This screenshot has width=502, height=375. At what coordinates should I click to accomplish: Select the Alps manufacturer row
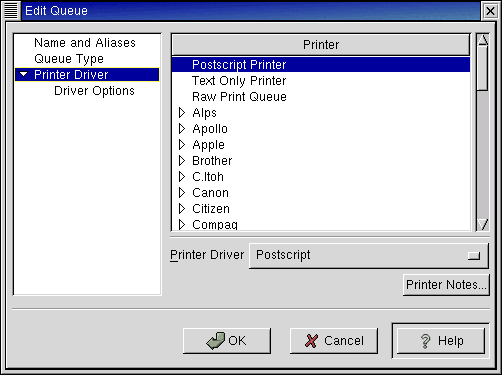[x=321, y=113]
